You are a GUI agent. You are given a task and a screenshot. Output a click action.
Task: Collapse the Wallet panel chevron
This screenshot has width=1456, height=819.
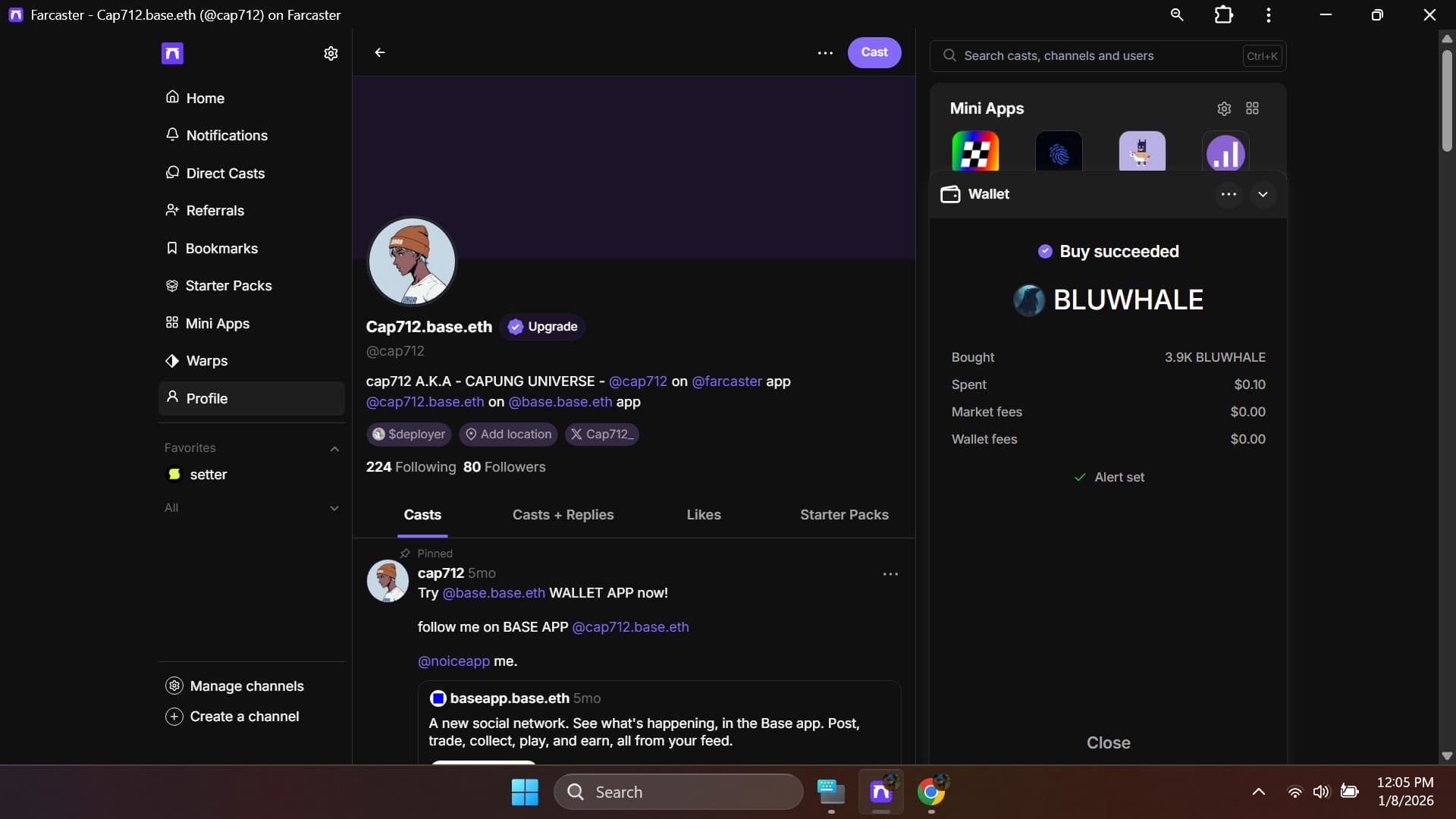1263,194
